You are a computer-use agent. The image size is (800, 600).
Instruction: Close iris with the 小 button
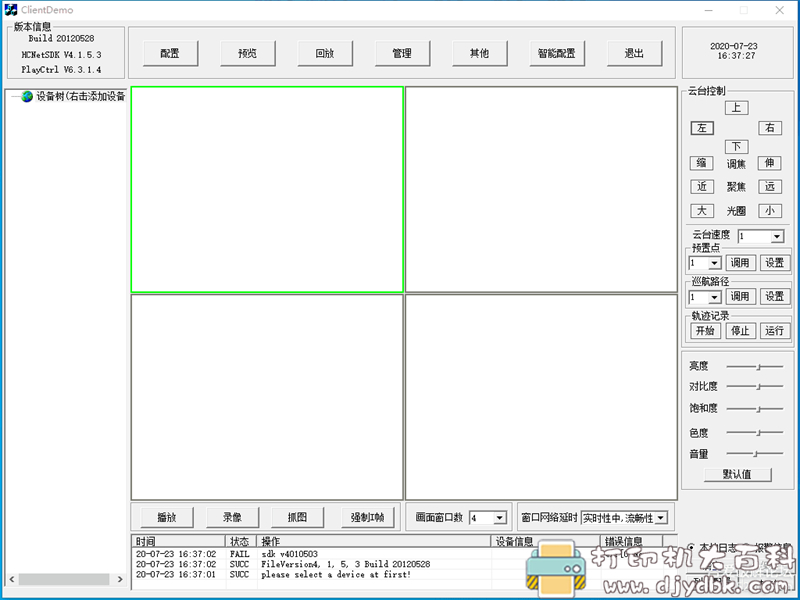(770, 211)
